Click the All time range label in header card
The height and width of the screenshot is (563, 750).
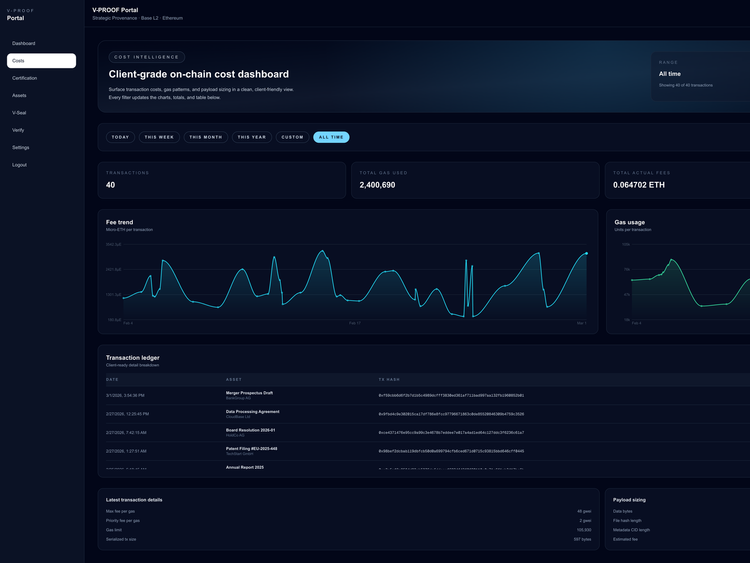[x=670, y=74]
